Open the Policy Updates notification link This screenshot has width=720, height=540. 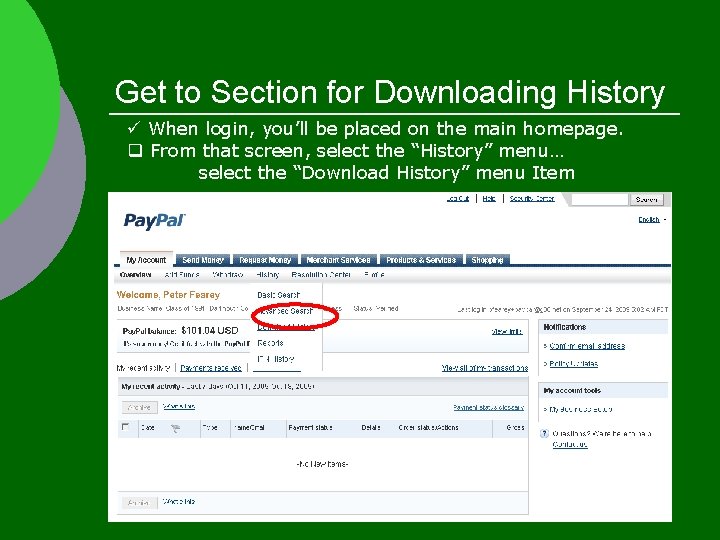pos(574,364)
